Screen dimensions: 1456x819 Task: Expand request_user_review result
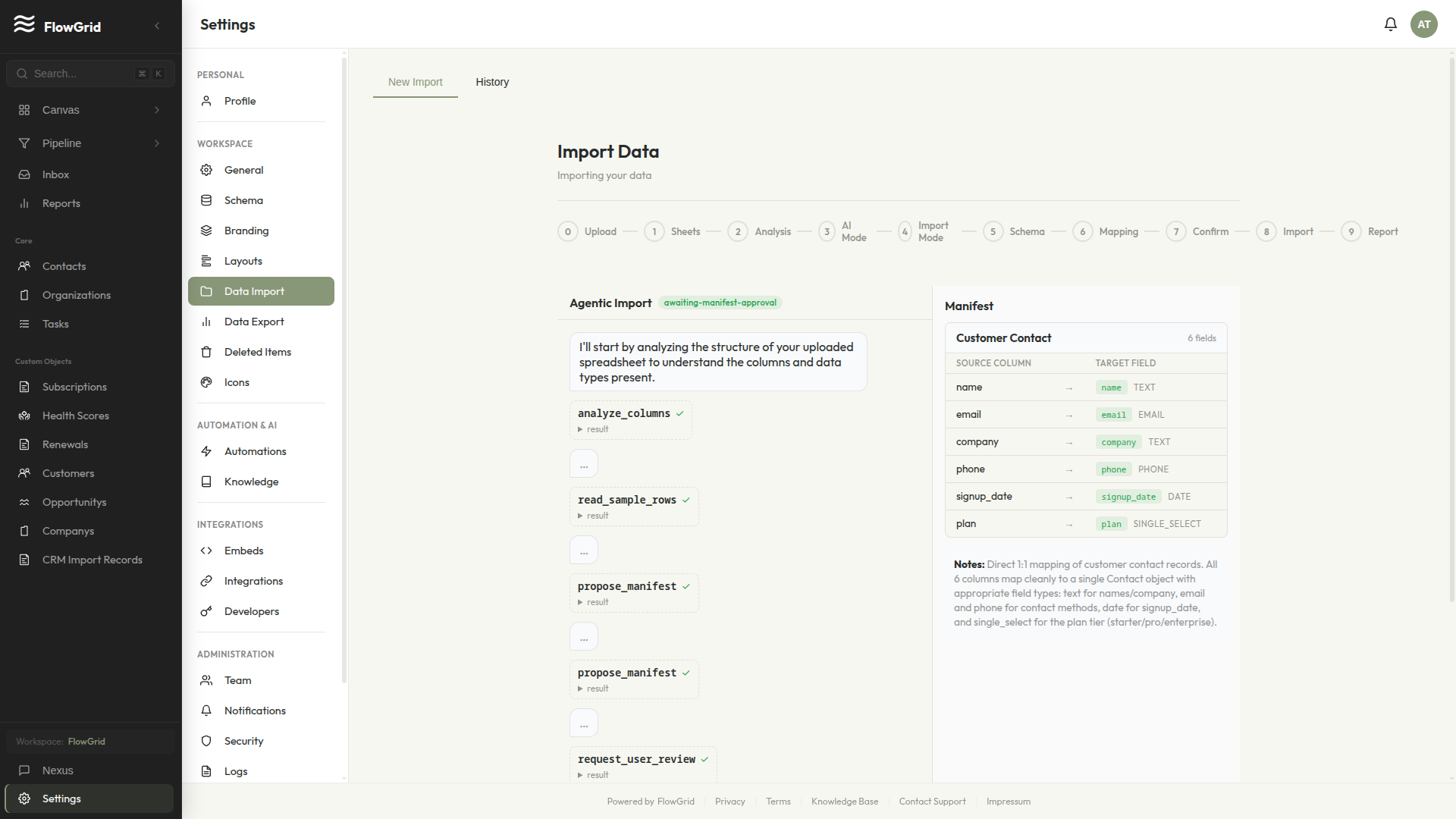coord(593,775)
